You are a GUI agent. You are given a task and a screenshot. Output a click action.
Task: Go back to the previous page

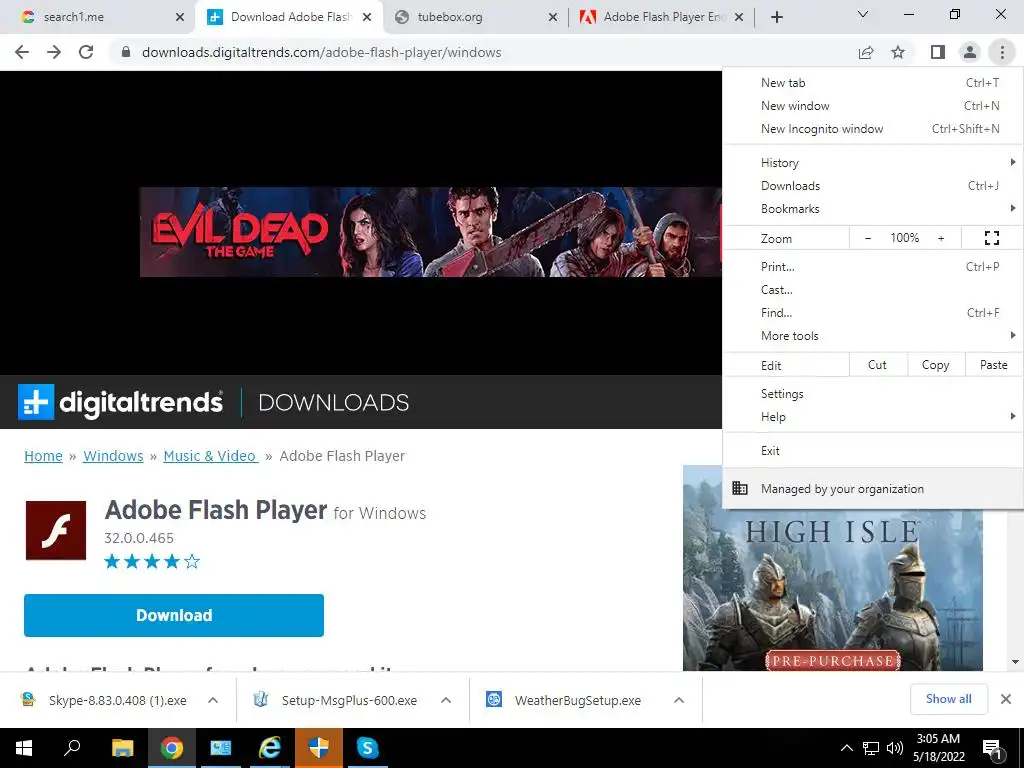(22, 52)
